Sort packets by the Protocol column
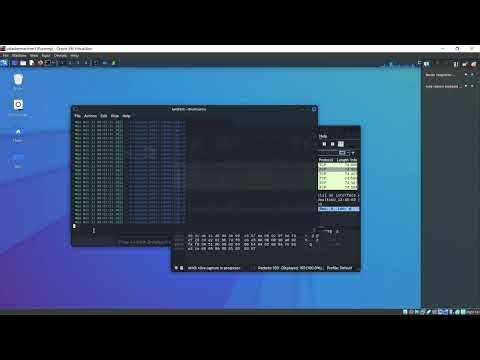The image size is (480, 360). click(x=326, y=160)
